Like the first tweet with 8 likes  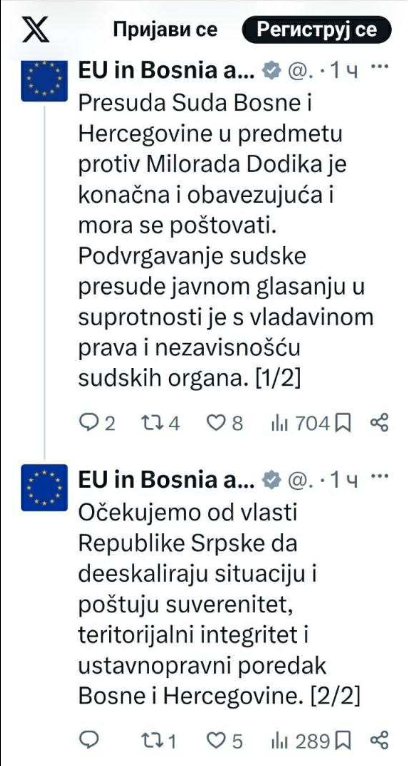pos(225,423)
